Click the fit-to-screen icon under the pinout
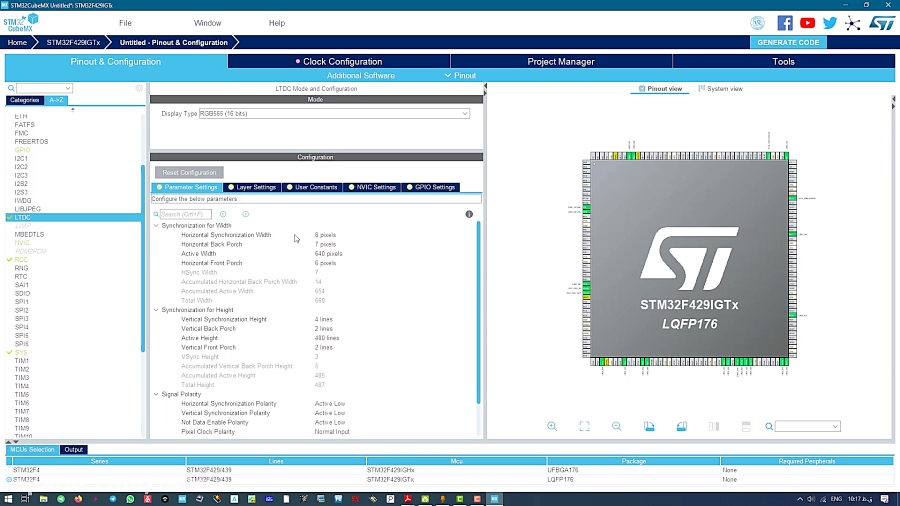Screen dimensions: 900x506 click(584, 426)
